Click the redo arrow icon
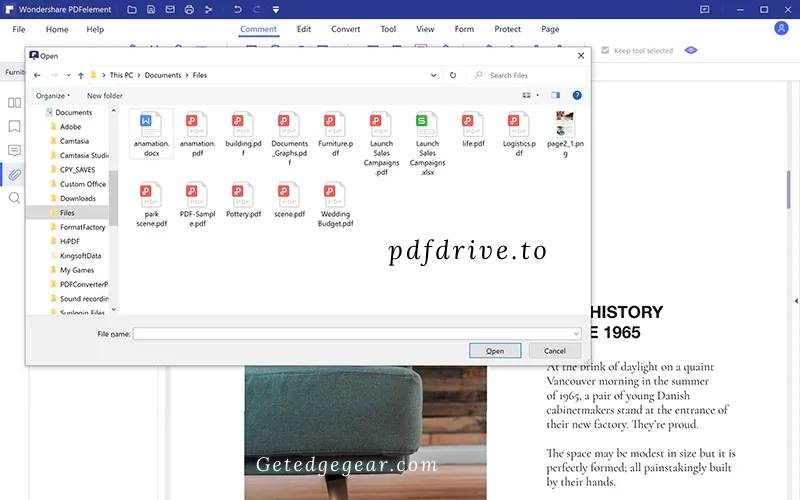This screenshot has width=800, height=500. (257, 9)
